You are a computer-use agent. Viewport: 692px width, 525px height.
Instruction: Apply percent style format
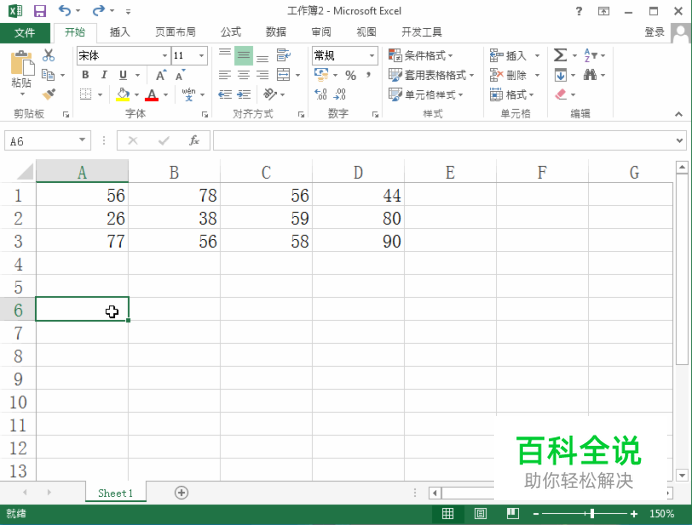click(350, 75)
